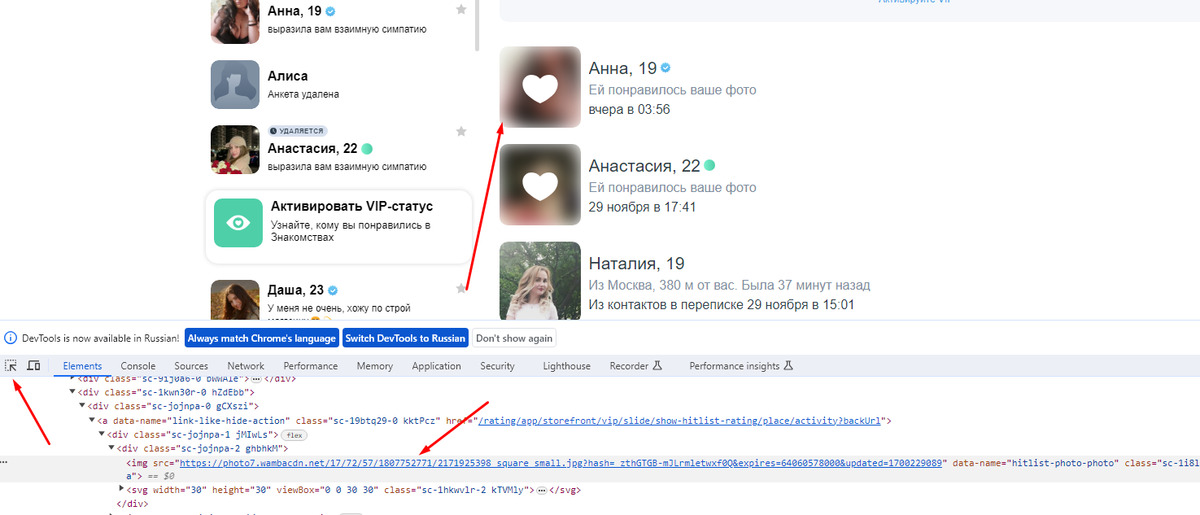Open Даша's avatar in the left list
Screen dimensions: 1200x515
(236, 299)
